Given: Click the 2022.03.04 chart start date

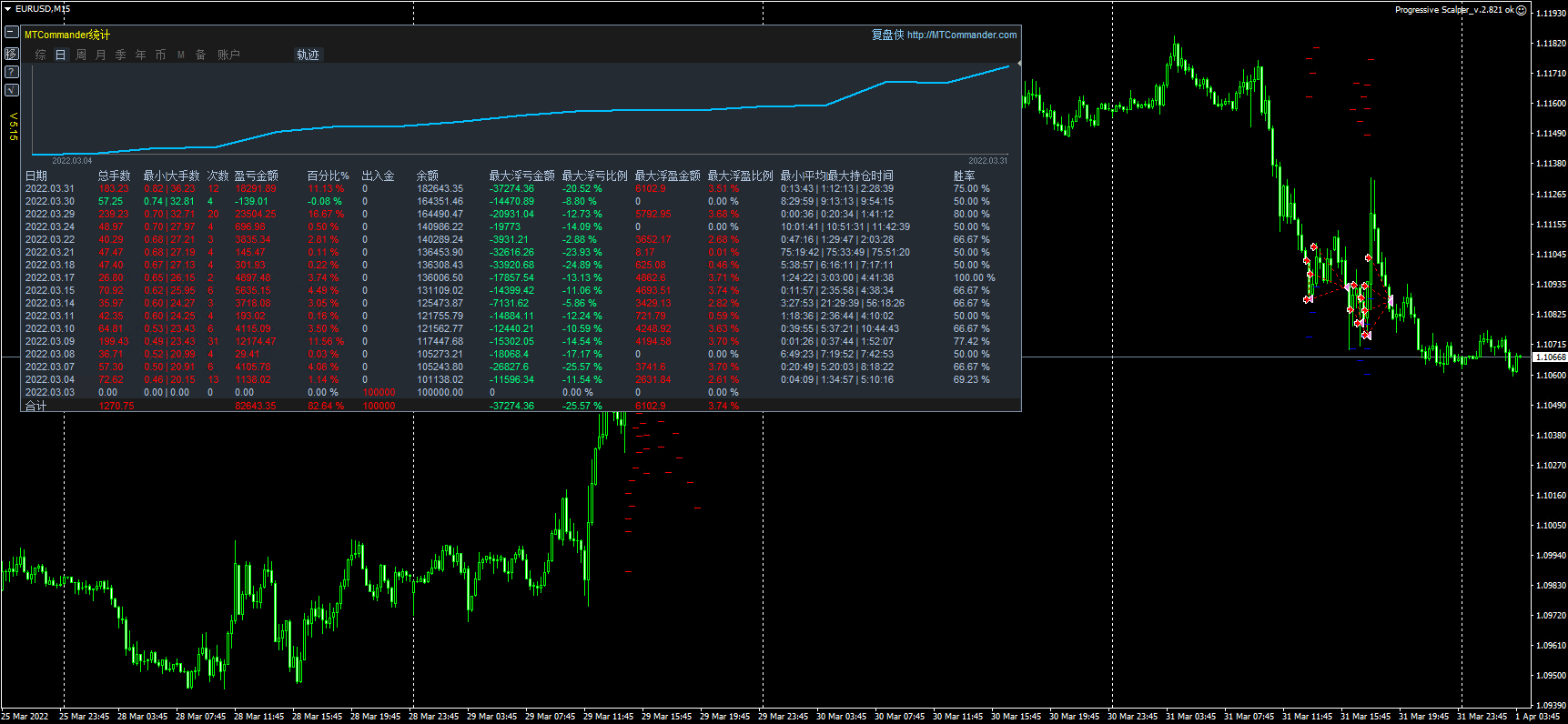Looking at the screenshot, I should click(72, 161).
